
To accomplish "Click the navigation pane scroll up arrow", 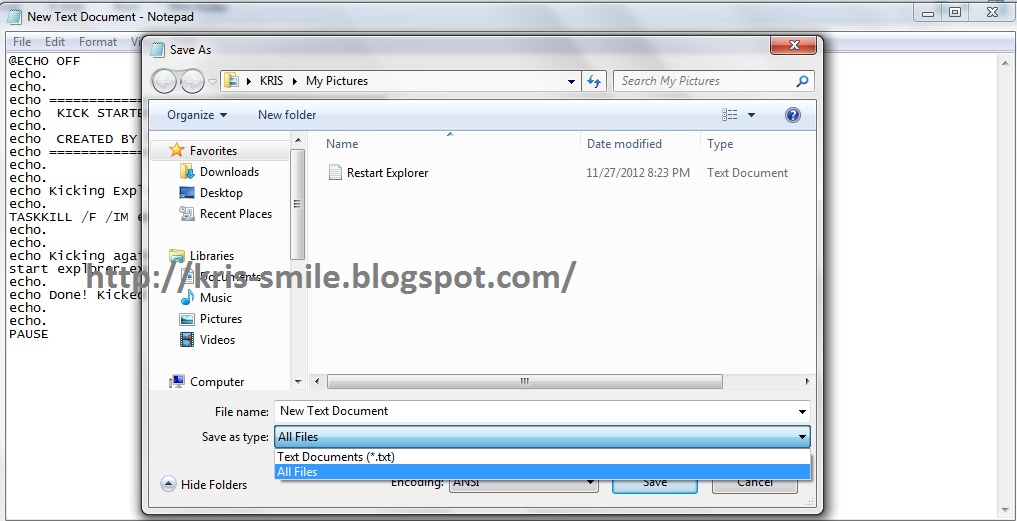I will tap(298, 140).
